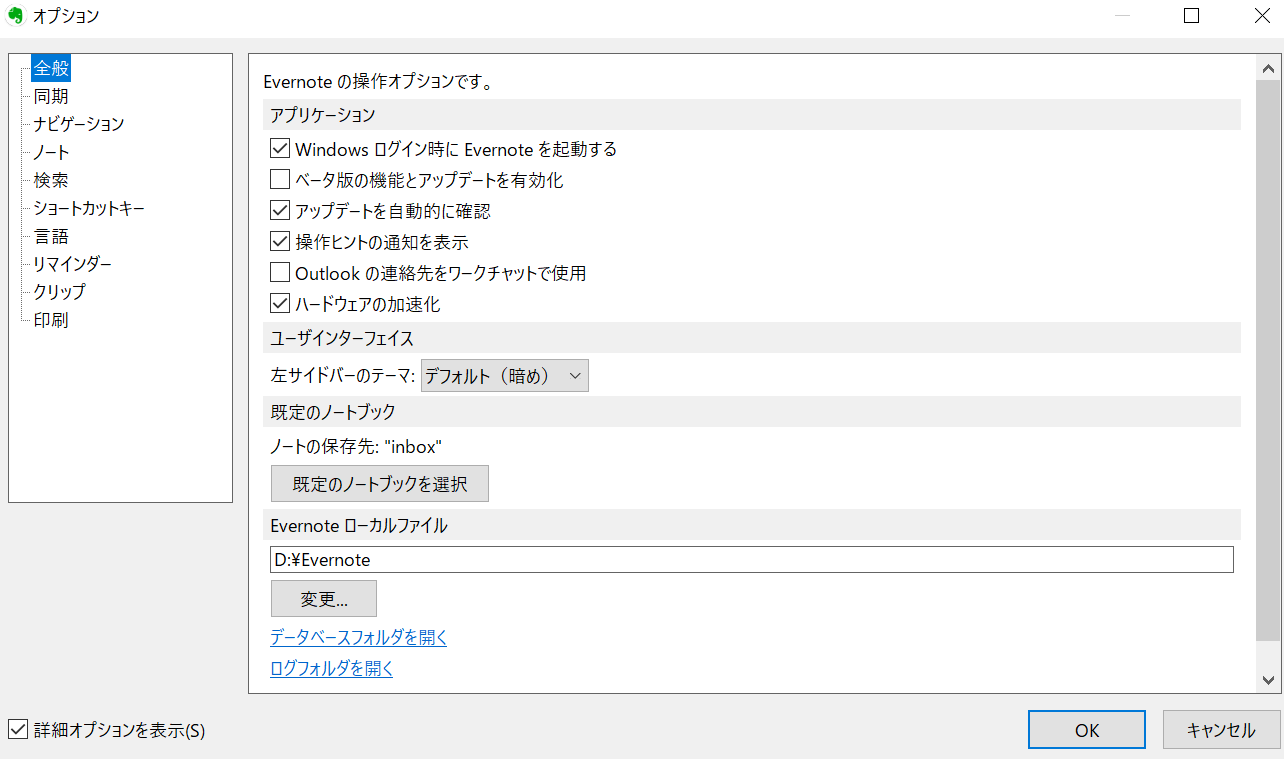Screen dimensions: 1284x759
Task: Check Outlook の連絡先をワークチャットで使用
Action: (280, 273)
